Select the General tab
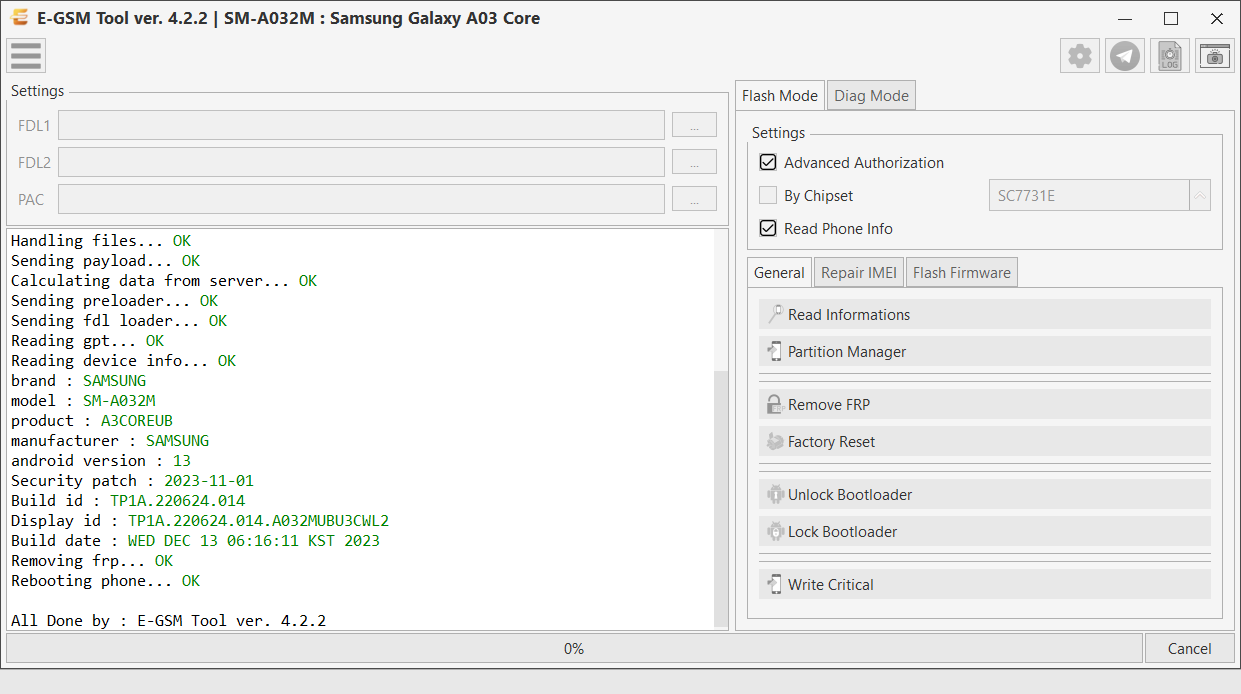1241x694 pixels. [x=779, y=272]
